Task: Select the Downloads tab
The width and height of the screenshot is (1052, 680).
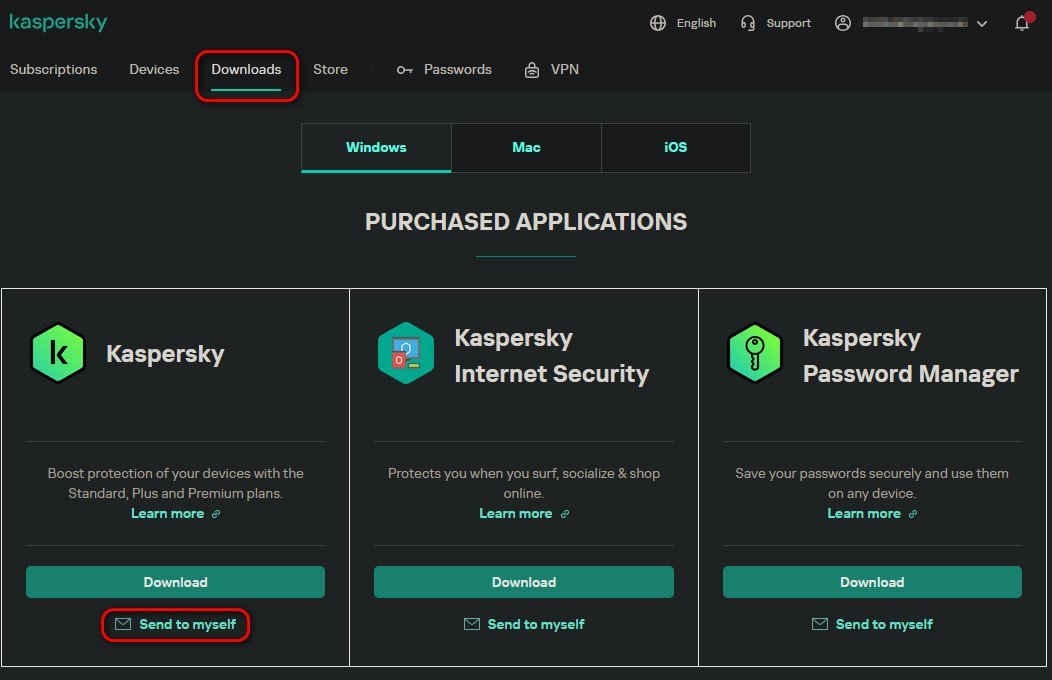Action: tap(246, 70)
